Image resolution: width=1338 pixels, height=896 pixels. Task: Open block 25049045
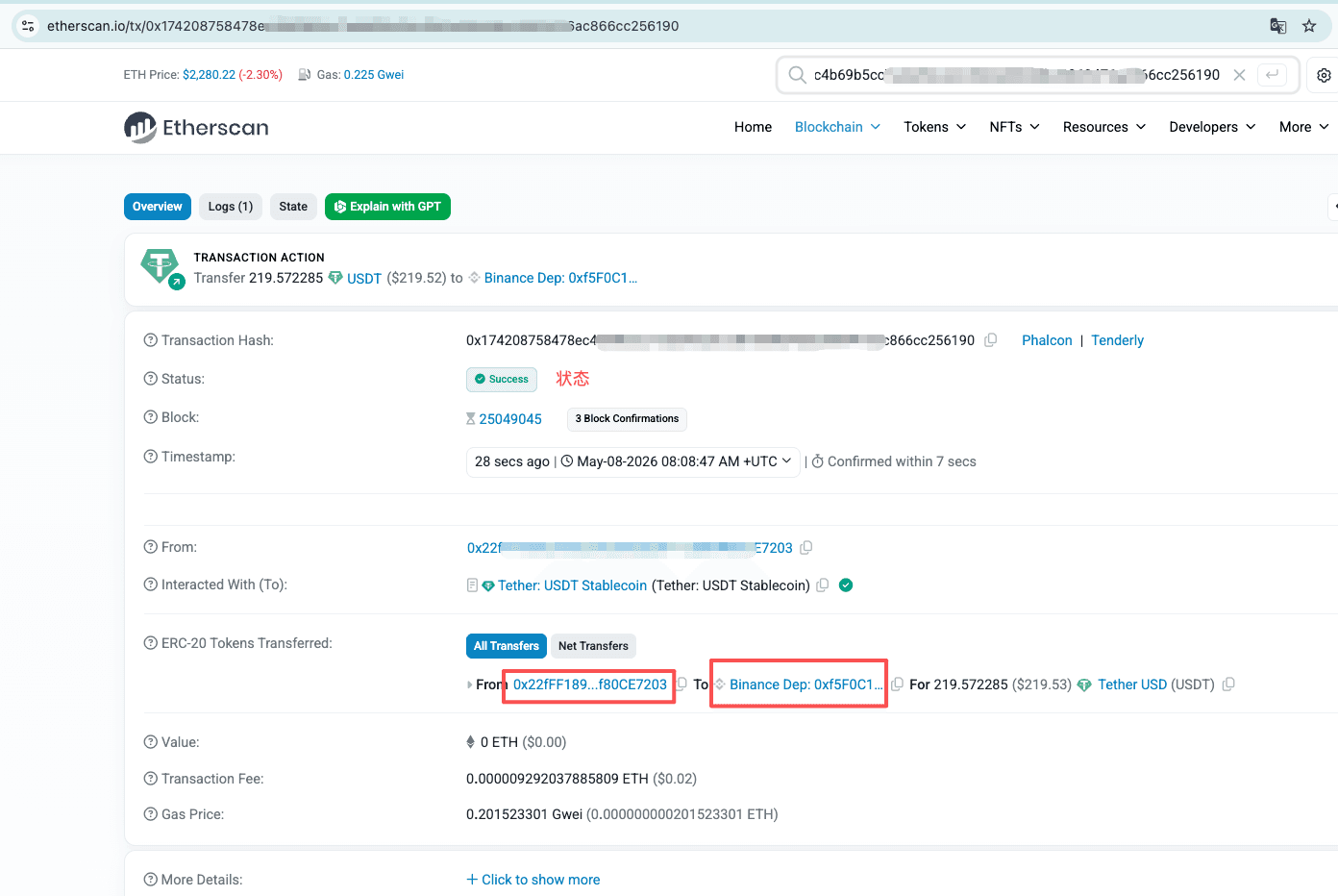510,419
